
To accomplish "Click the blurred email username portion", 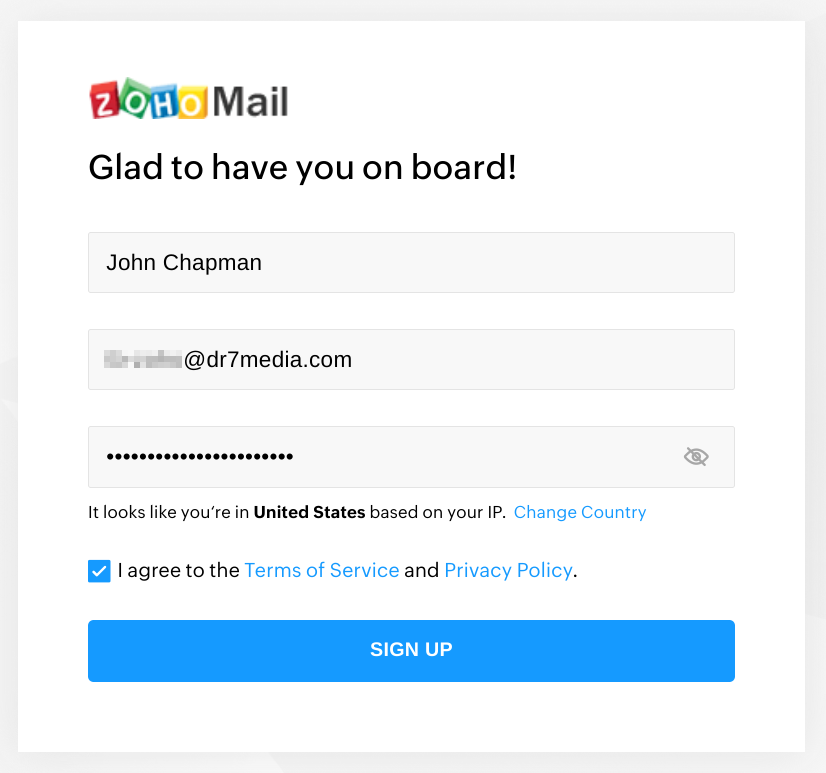I will [143, 359].
